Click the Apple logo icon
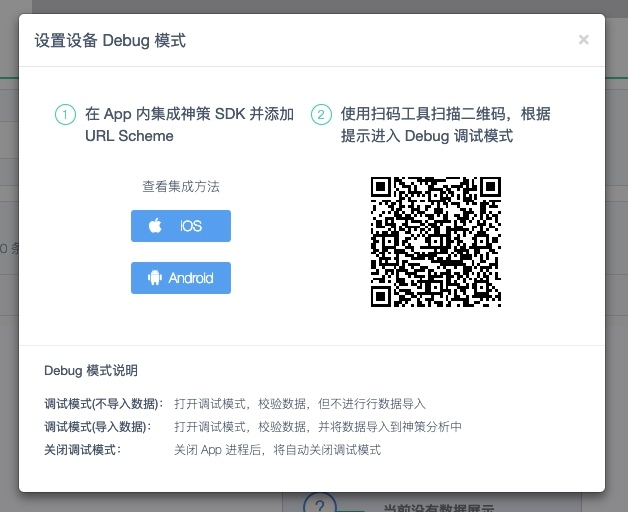This screenshot has height=512, width=628. 156,226
